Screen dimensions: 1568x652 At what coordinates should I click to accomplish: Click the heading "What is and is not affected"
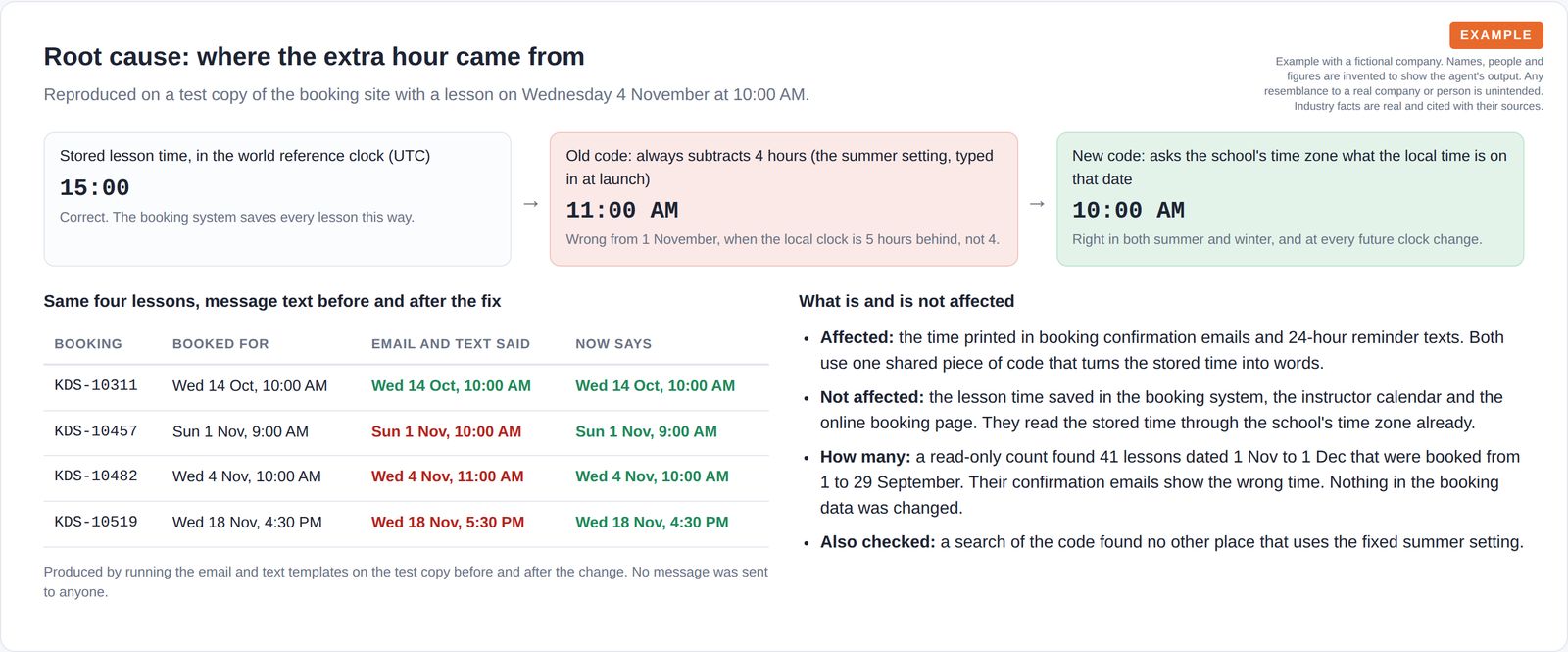906,302
